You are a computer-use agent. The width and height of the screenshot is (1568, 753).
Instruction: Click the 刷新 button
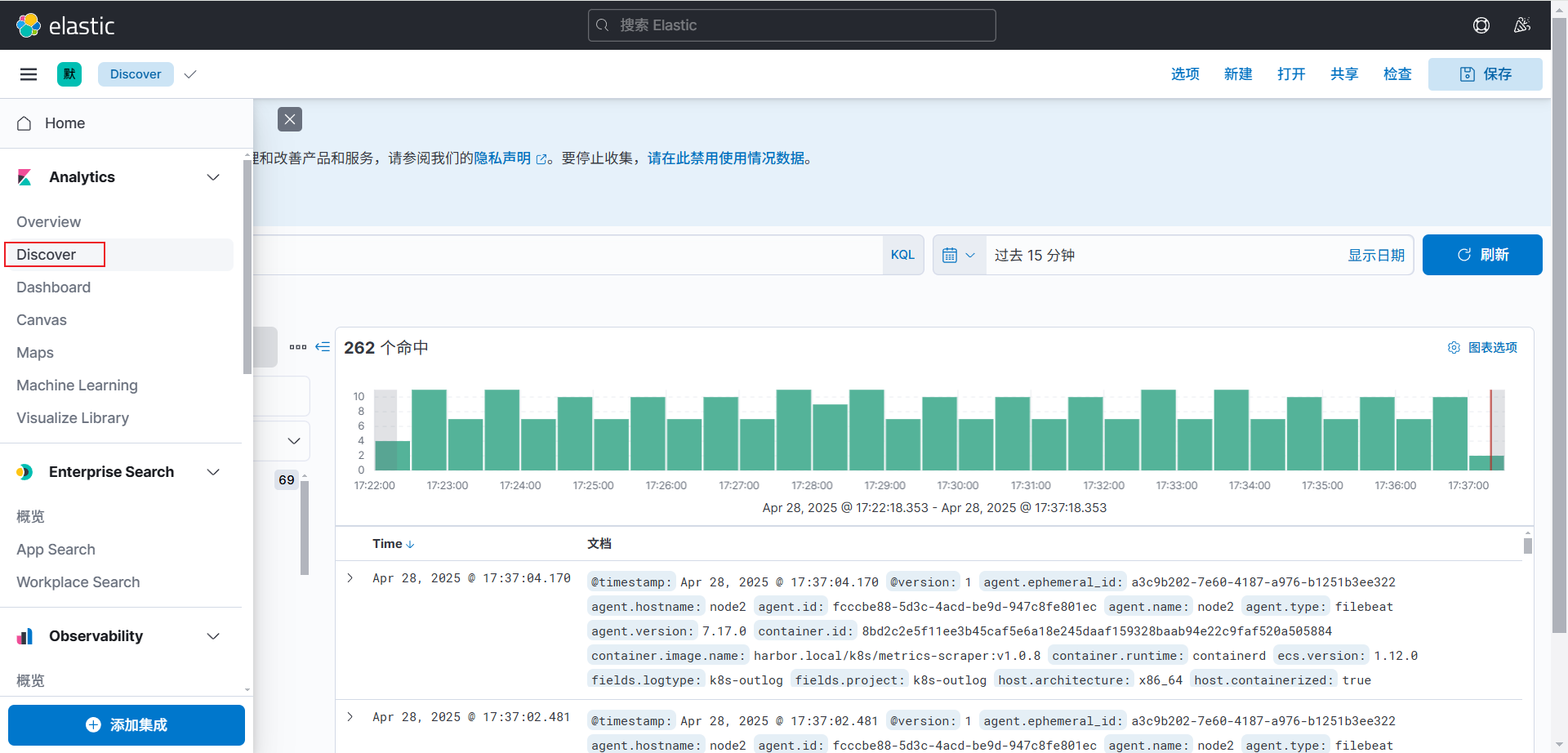click(1482, 255)
